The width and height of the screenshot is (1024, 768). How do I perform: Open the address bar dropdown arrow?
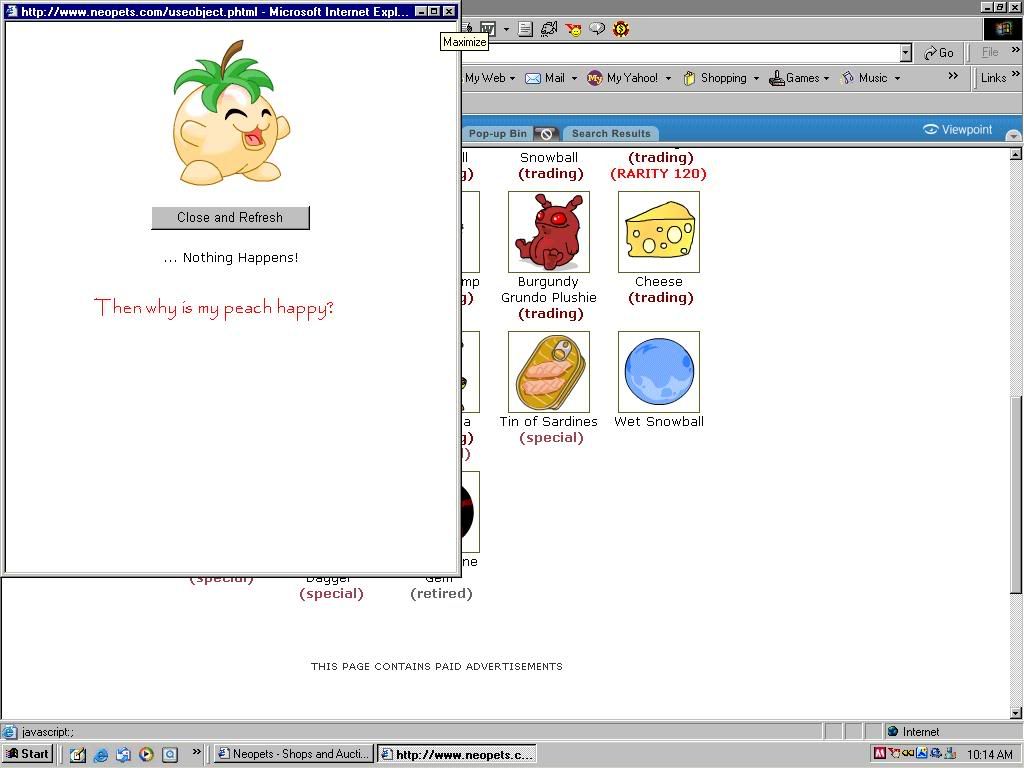[x=905, y=53]
